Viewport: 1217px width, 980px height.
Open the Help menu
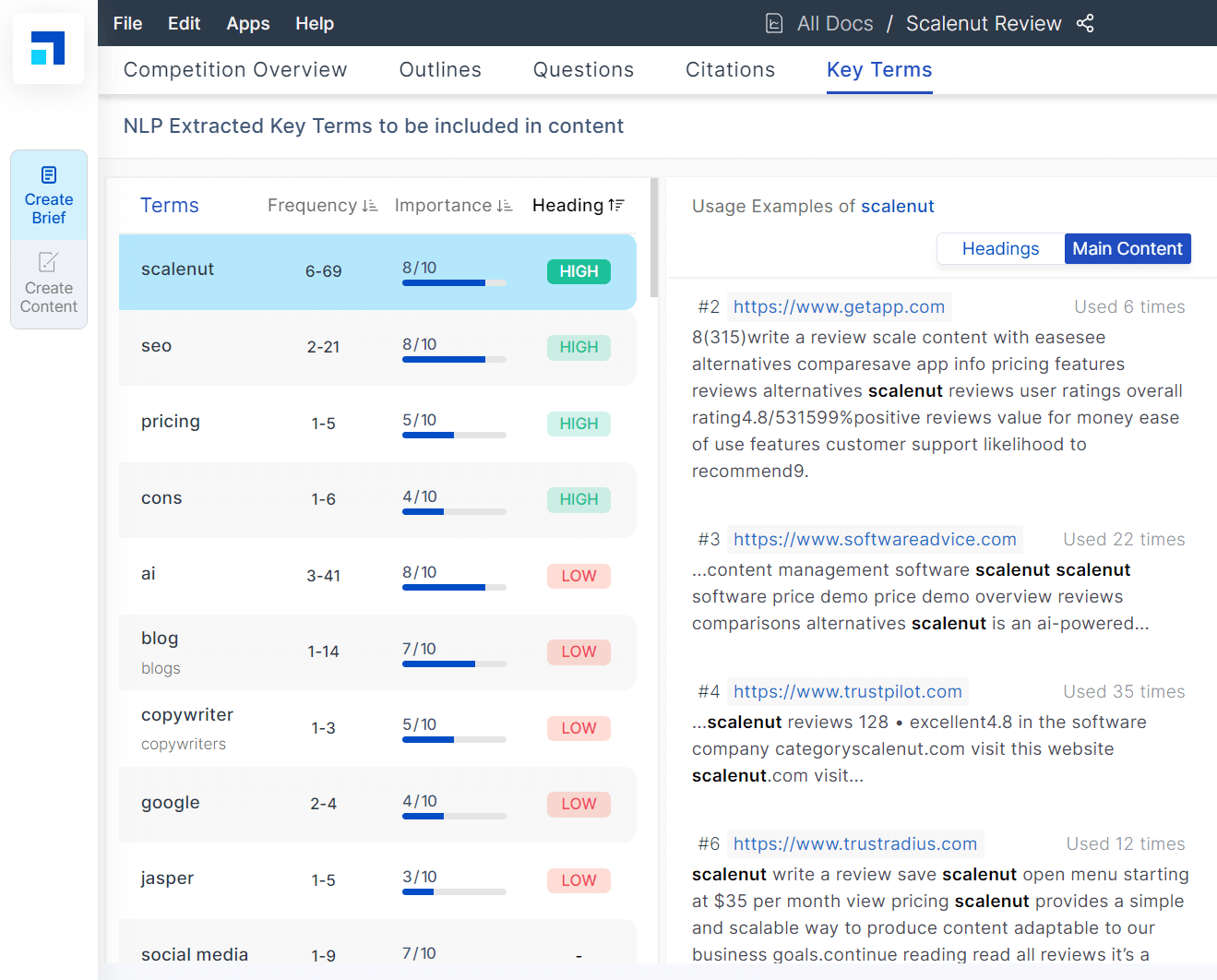(x=315, y=23)
